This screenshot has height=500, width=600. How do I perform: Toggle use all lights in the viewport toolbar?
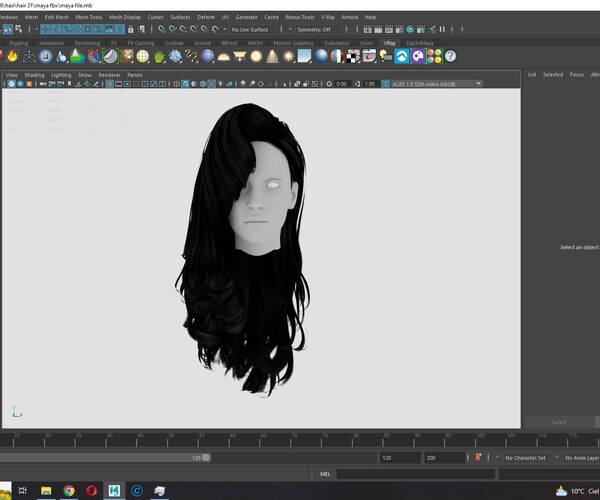(221, 84)
